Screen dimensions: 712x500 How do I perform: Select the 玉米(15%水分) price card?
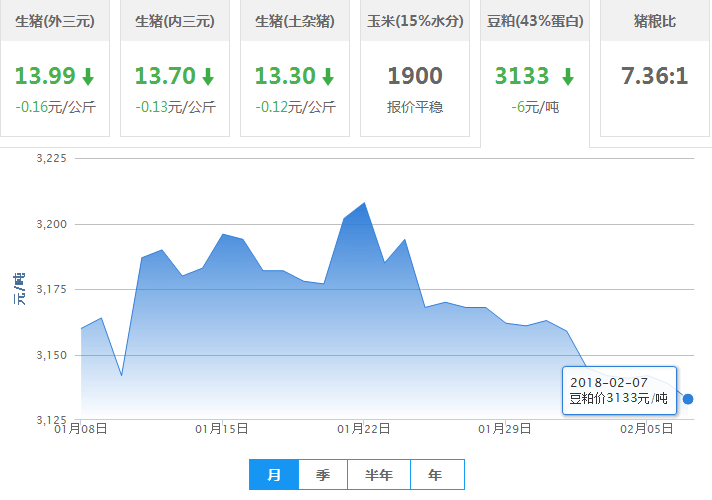(415, 68)
